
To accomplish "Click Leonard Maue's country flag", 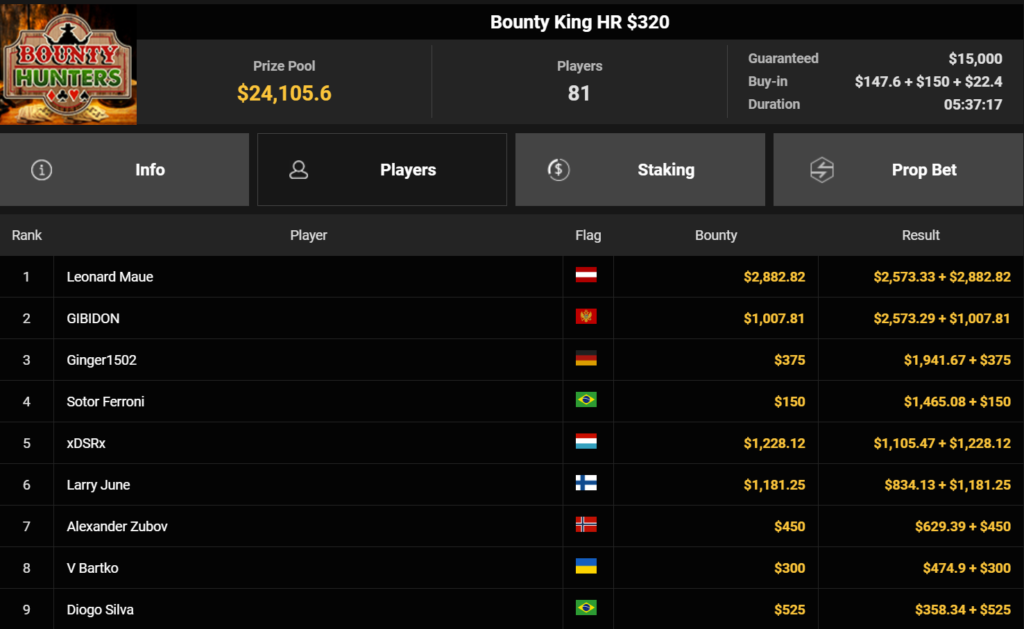I will tap(586, 276).
